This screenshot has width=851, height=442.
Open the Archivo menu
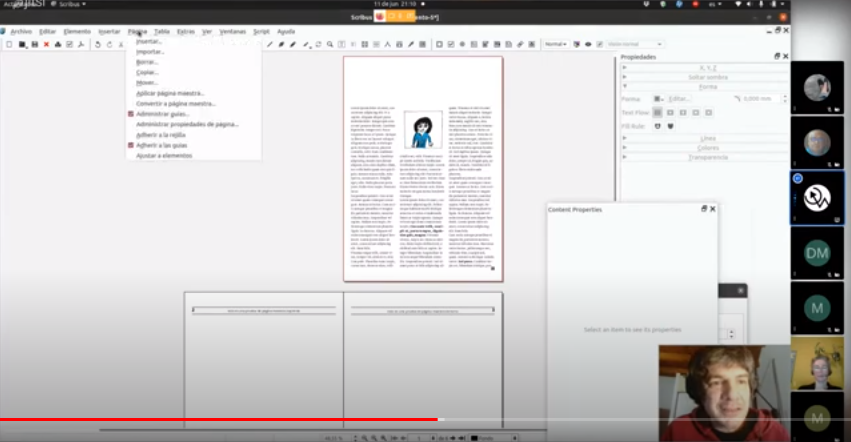tap(21, 31)
